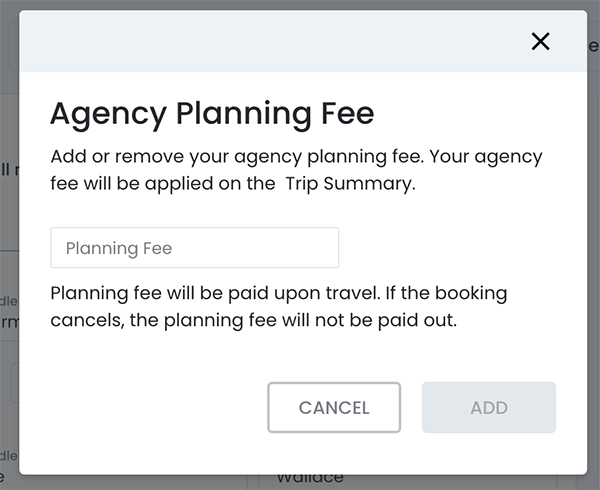Click the 'Add or remove your agency' description
600x490 pixels.
[x=160, y=158]
